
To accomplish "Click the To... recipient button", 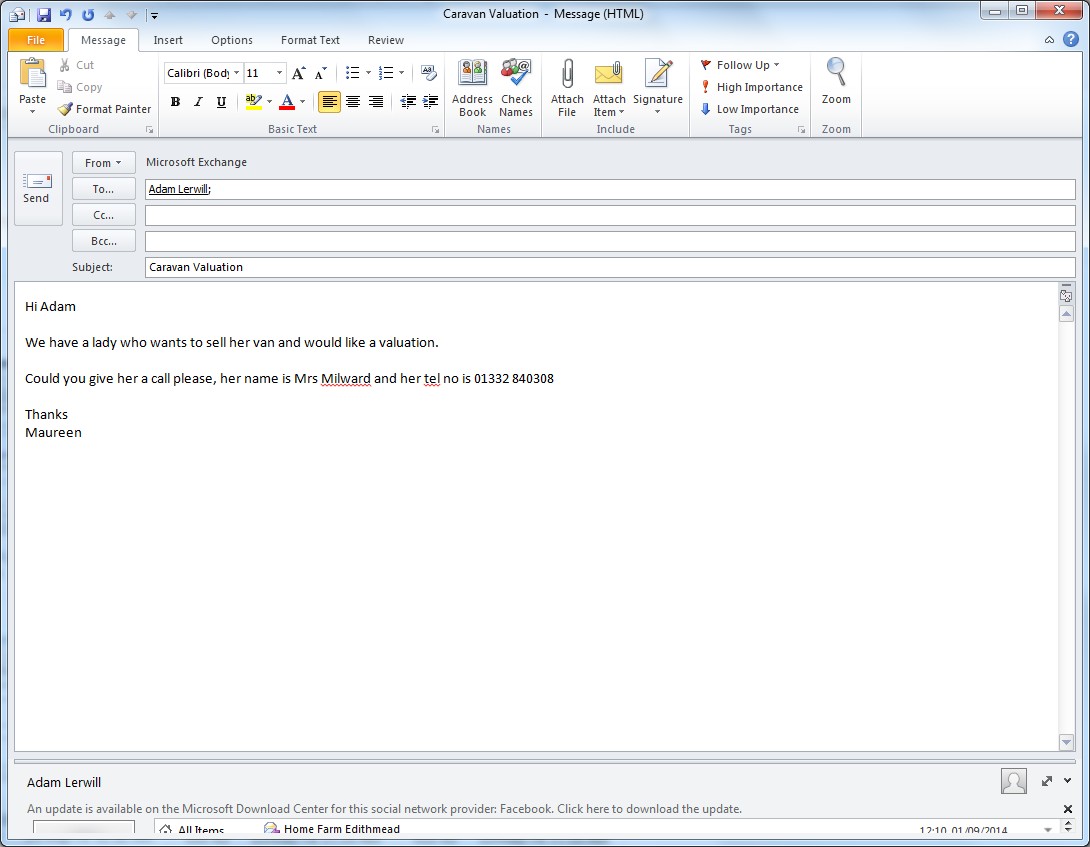I will [x=104, y=189].
